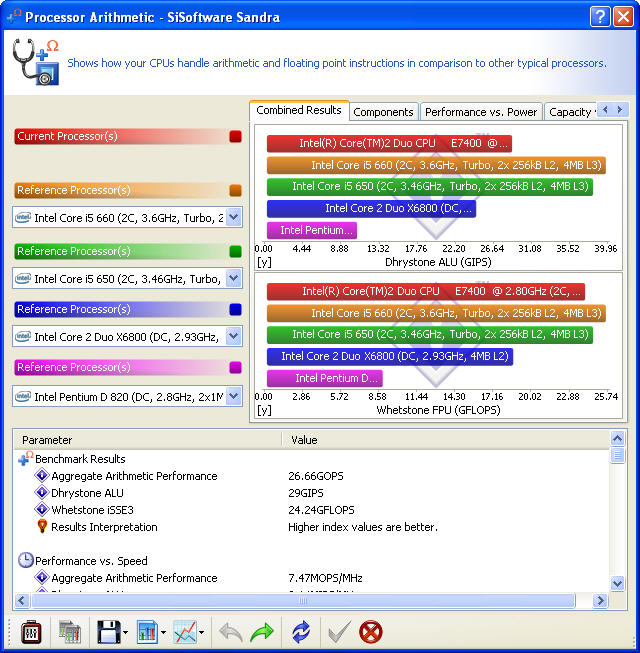Click the red E7400 Dhrystone bar
Image resolution: width=640 pixels, height=653 pixels.
pyautogui.click(x=389, y=143)
